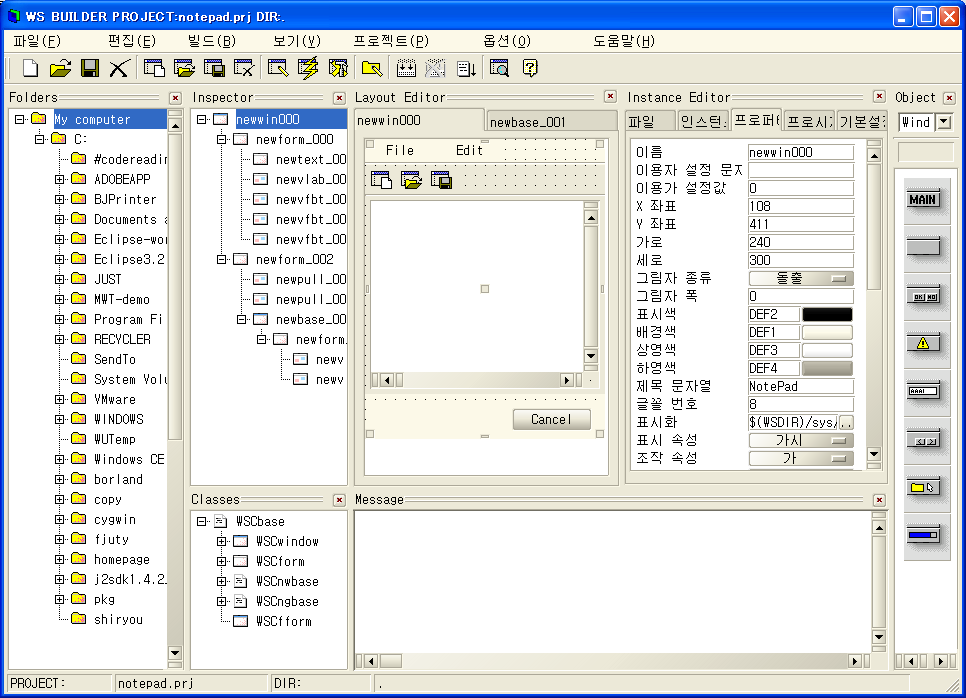The image size is (966, 698).
Task: Click the crossed tools toolbar icon
Action: (x=119, y=68)
